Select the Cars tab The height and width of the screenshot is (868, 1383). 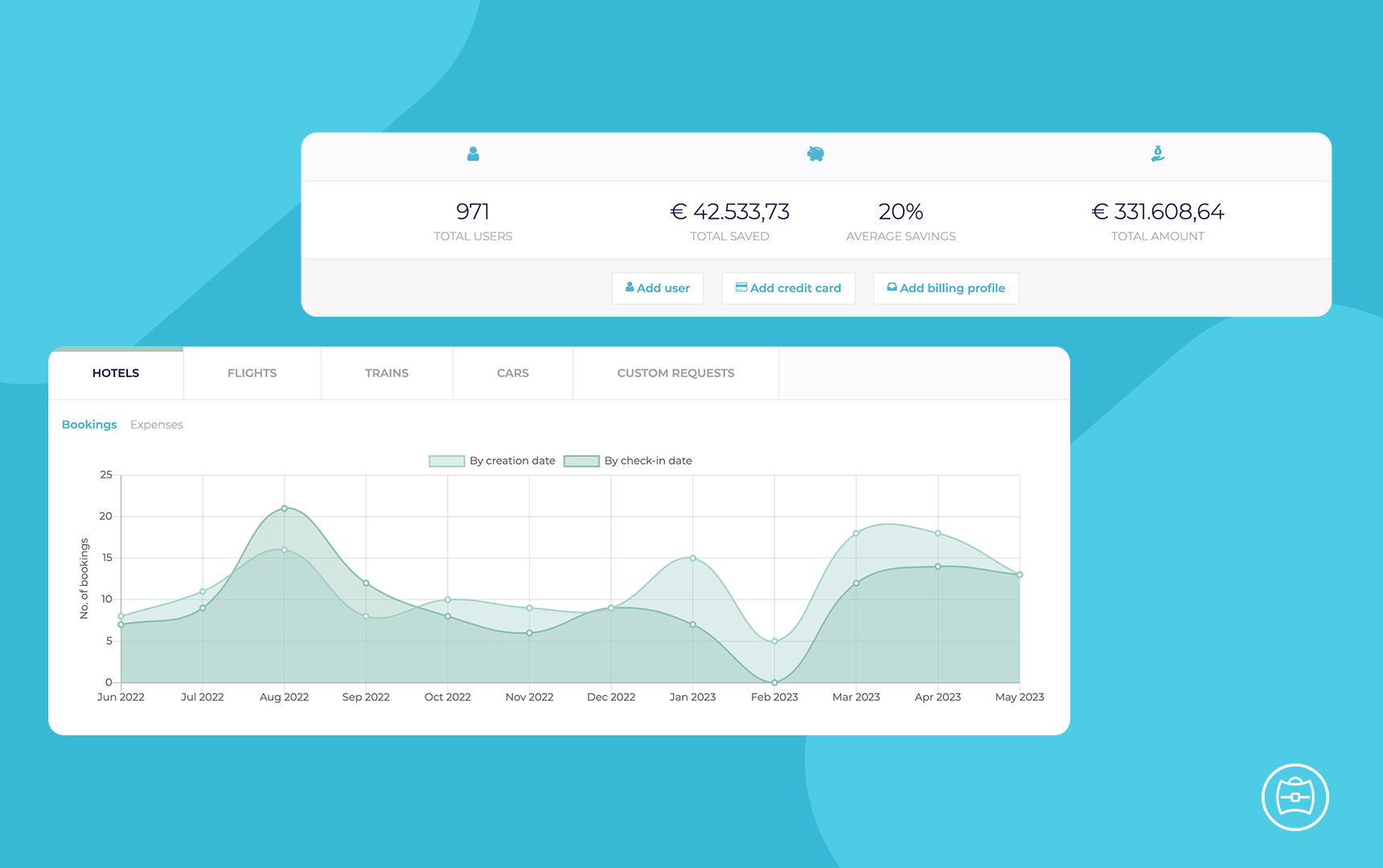(513, 373)
